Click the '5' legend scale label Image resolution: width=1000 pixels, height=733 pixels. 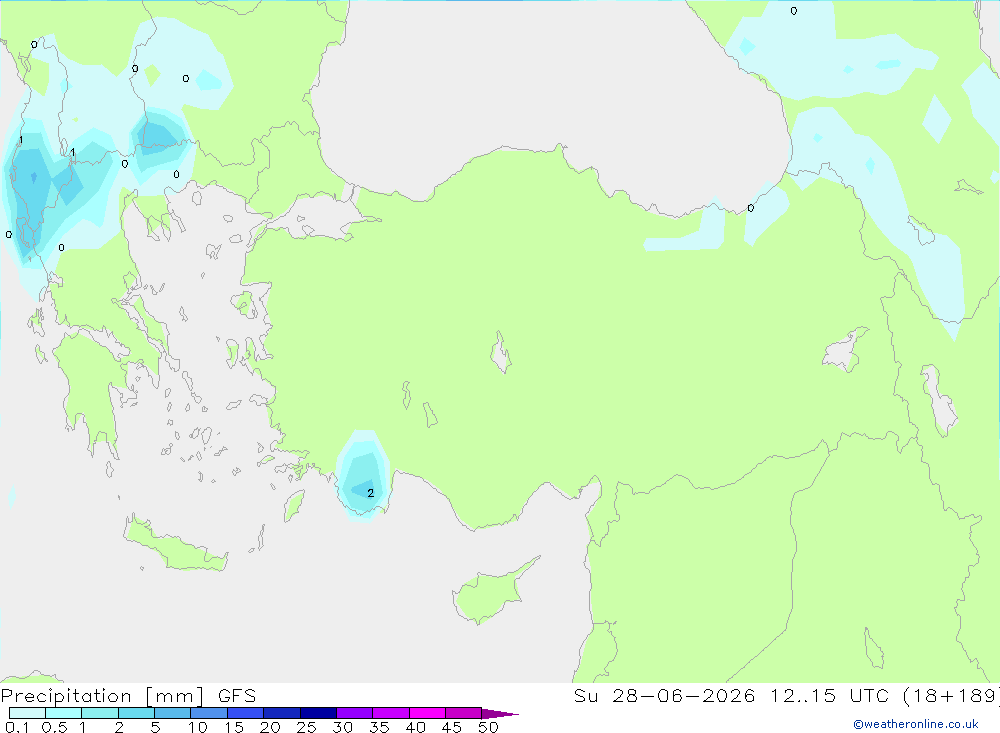pyautogui.click(x=155, y=727)
